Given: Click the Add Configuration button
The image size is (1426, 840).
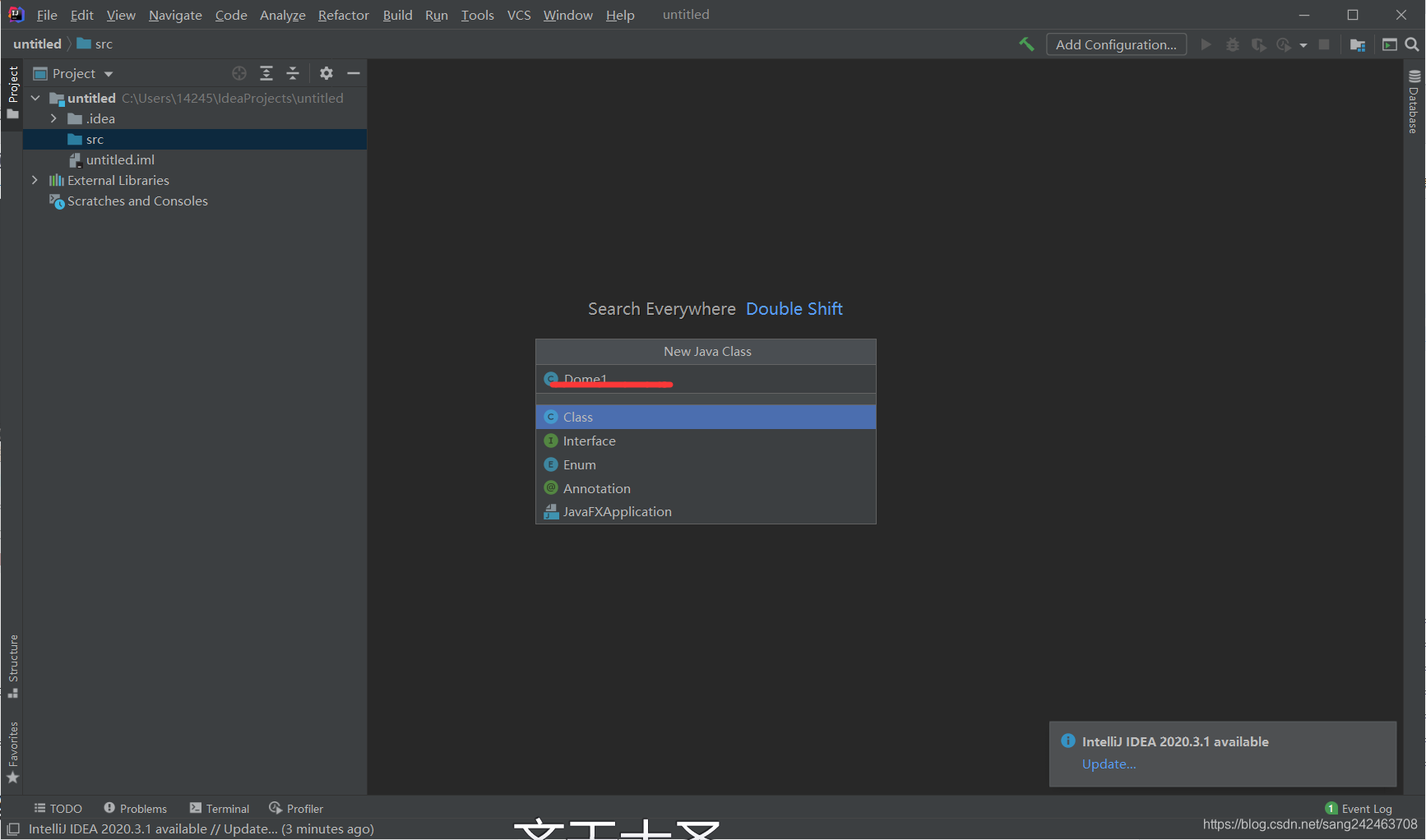Looking at the screenshot, I should point(1116,44).
